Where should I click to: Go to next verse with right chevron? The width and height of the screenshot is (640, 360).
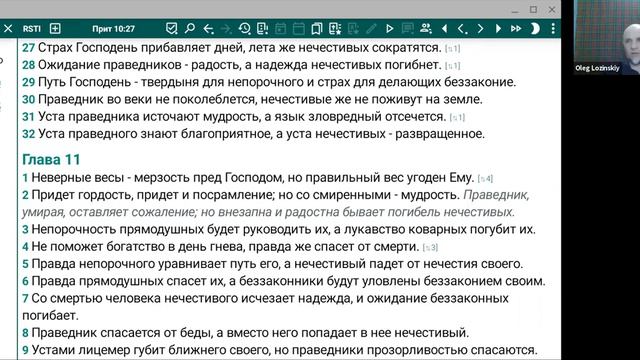coord(480,29)
